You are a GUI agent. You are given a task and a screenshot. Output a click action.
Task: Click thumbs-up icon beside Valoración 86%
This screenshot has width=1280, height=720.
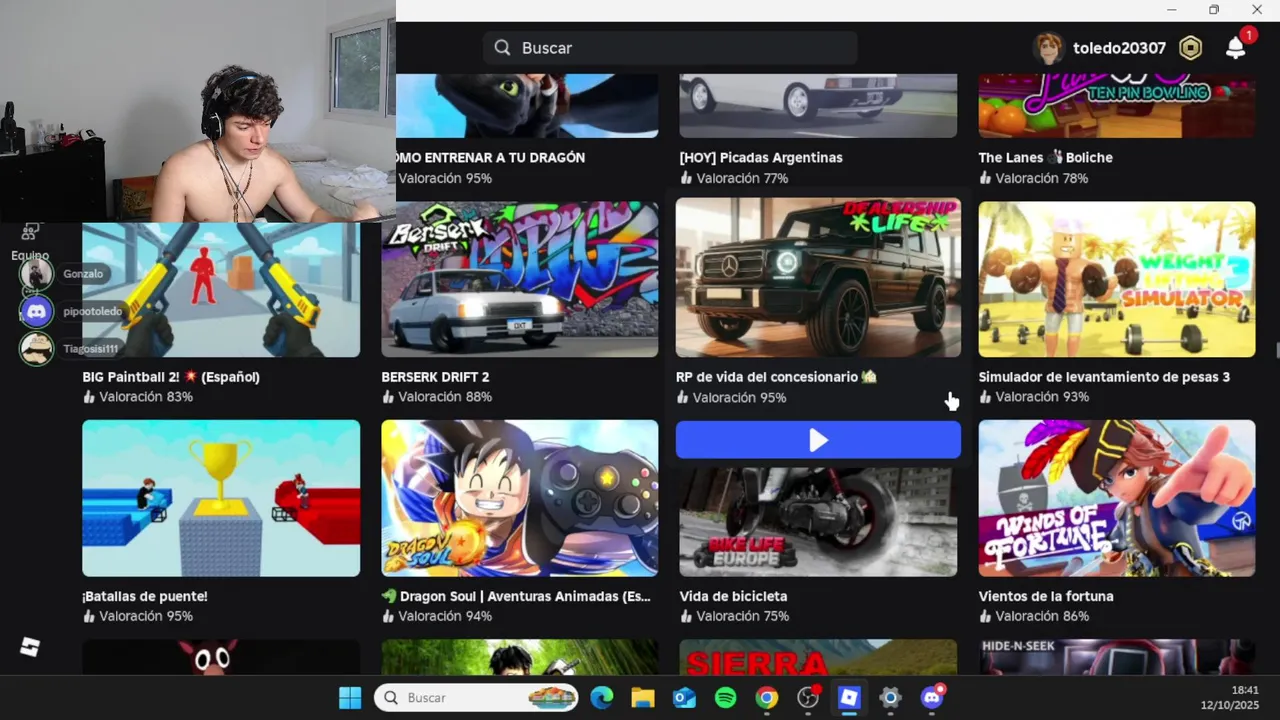(x=985, y=616)
